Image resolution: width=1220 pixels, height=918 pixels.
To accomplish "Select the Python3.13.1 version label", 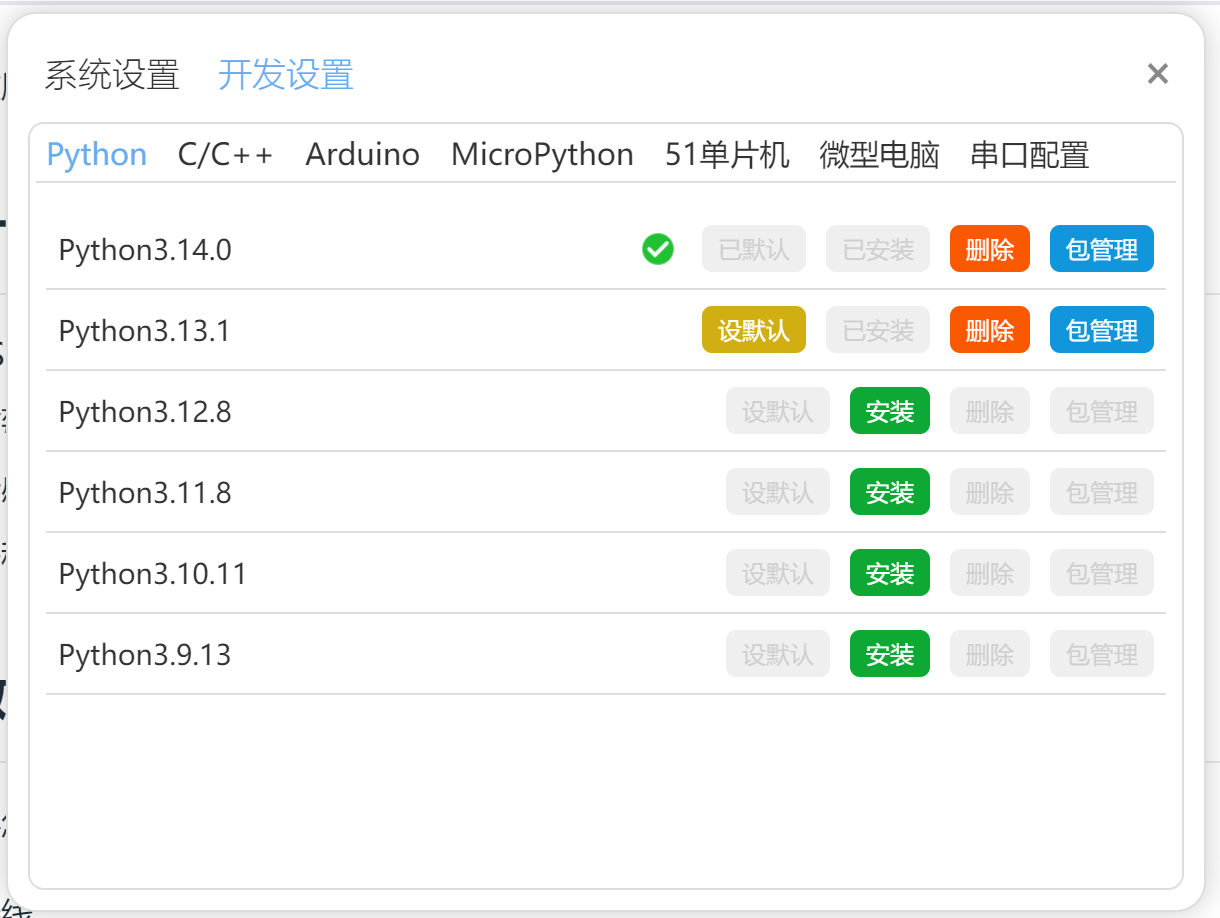I will (145, 331).
